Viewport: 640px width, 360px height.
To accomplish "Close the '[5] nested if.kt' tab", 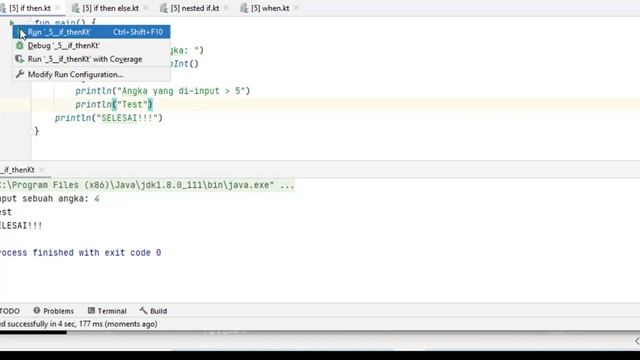I will coord(226,8).
